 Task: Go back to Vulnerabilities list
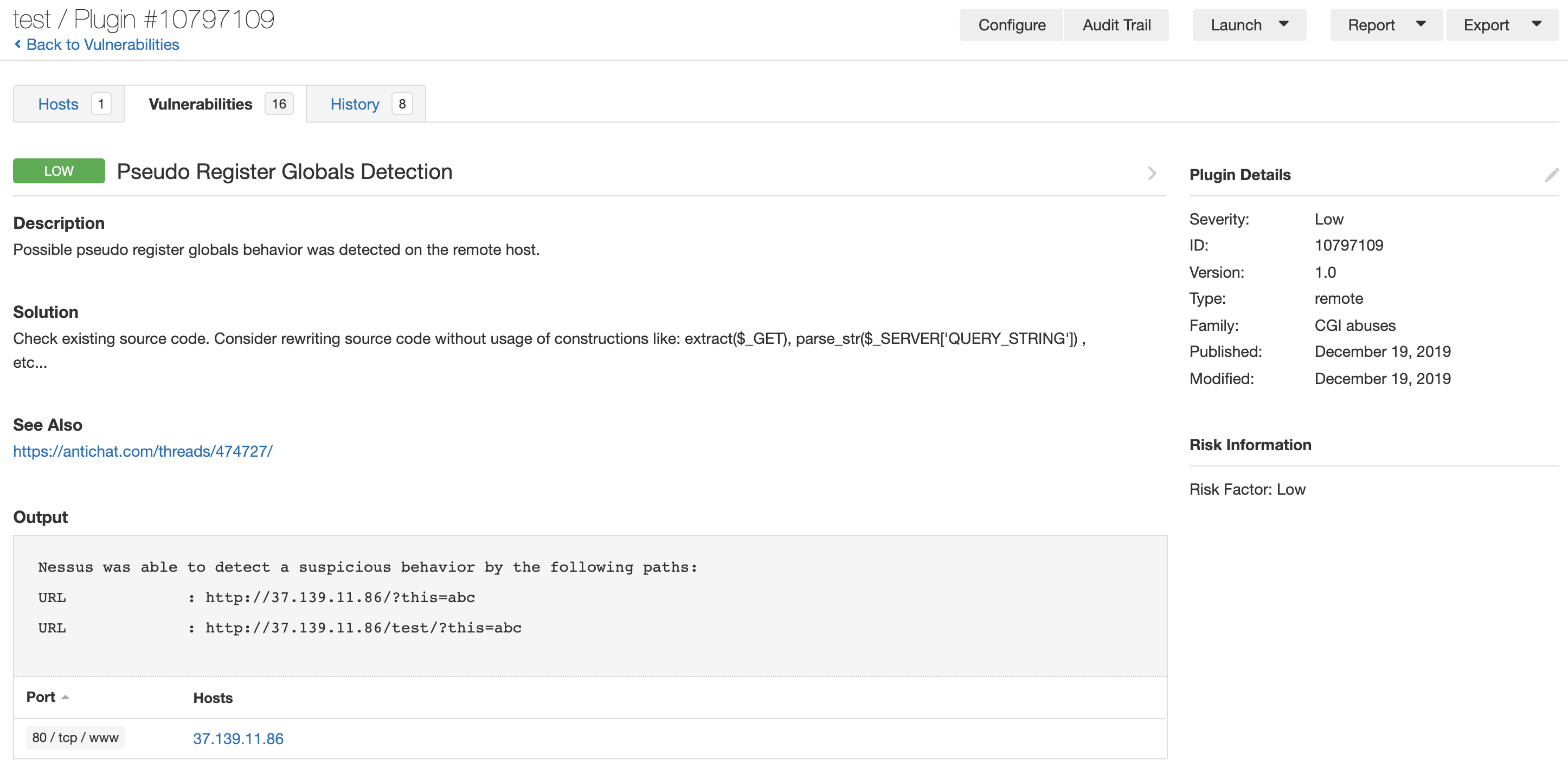(x=102, y=44)
